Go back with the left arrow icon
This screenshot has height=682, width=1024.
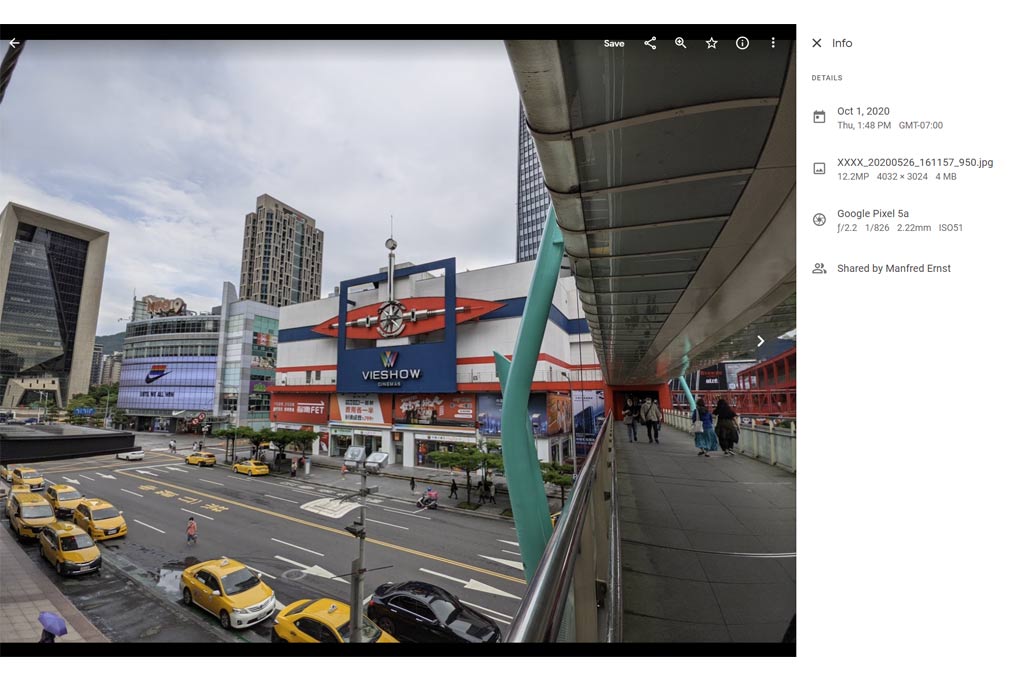[x=14, y=43]
